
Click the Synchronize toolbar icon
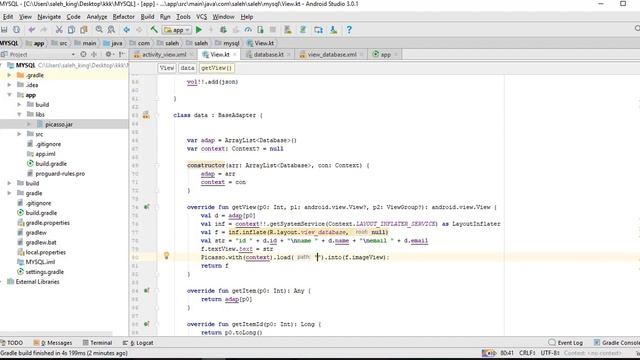pyautogui.click(x=16, y=30)
